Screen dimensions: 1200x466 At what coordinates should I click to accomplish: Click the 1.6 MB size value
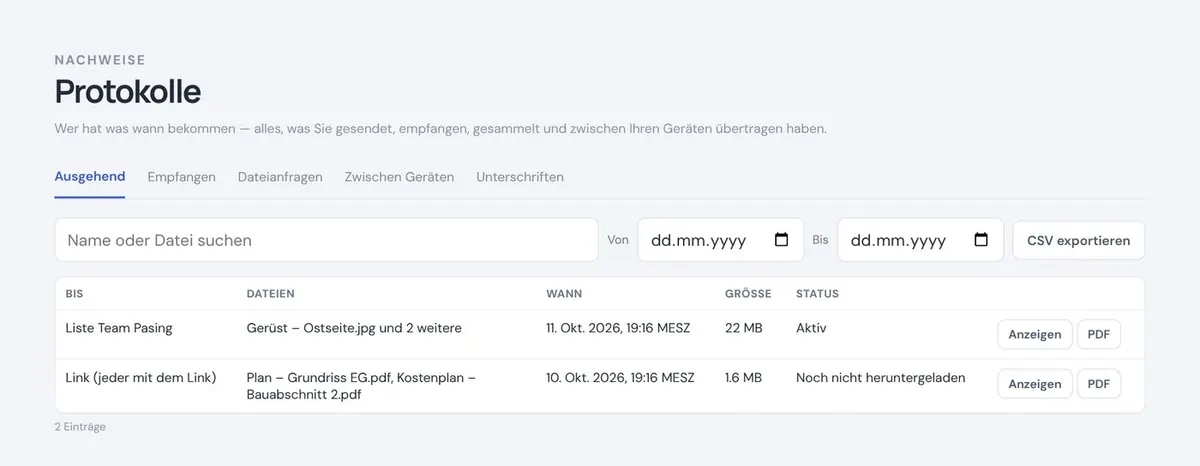point(743,378)
